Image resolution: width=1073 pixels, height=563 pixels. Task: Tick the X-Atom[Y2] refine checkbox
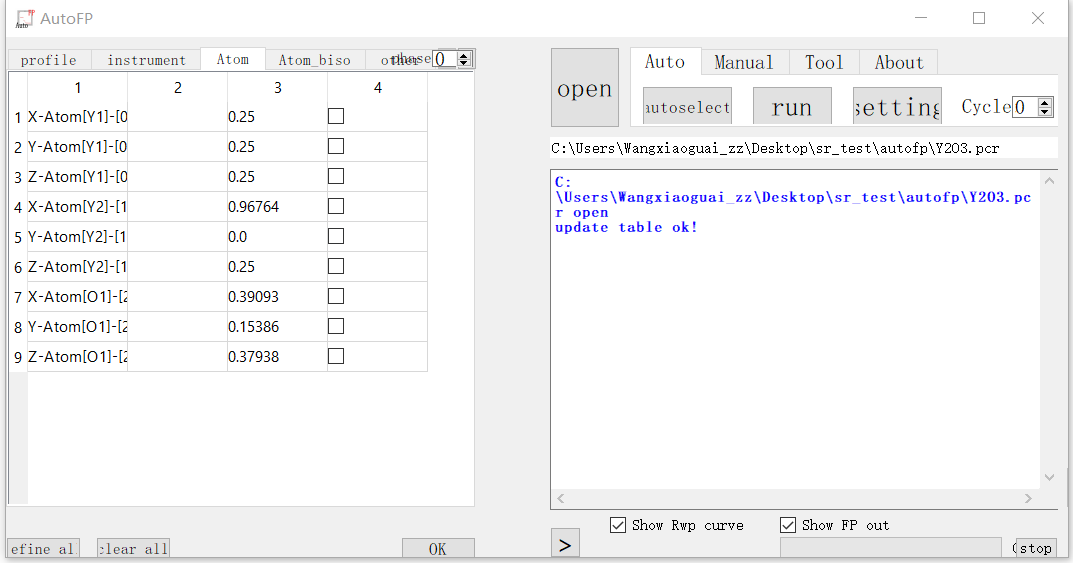coord(336,206)
